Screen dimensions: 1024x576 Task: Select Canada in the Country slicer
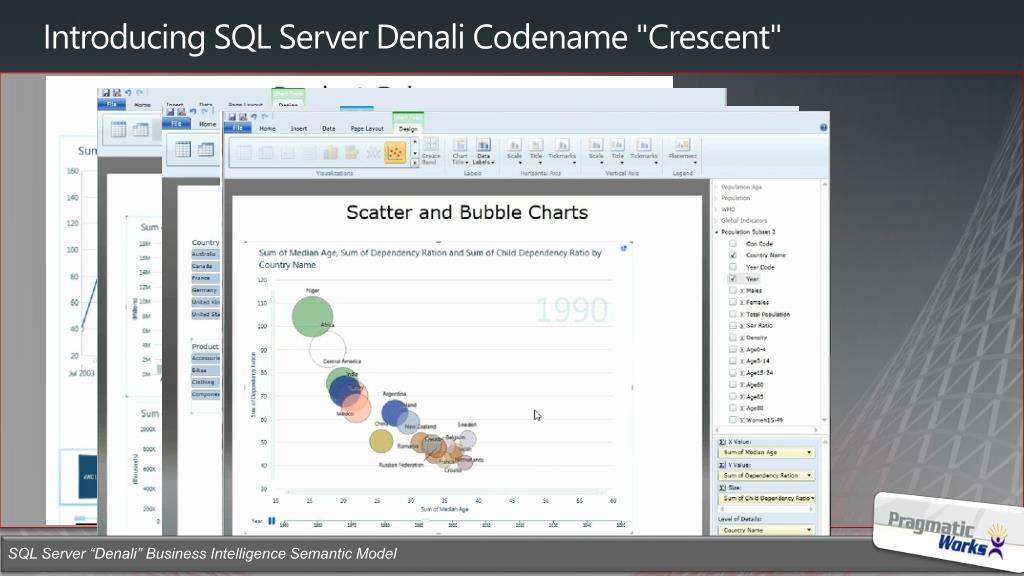205,266
